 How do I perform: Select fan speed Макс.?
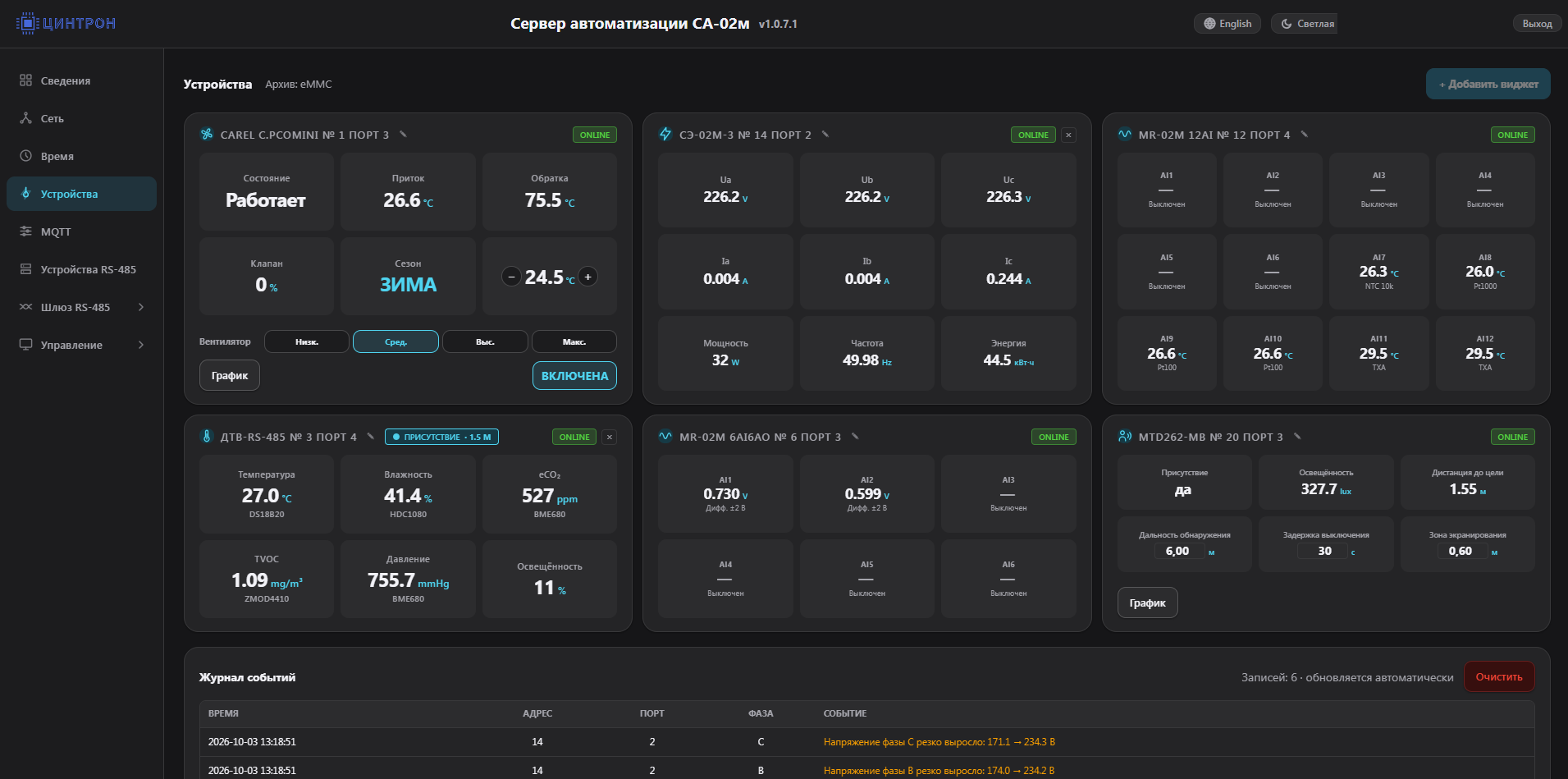[574, 341]
